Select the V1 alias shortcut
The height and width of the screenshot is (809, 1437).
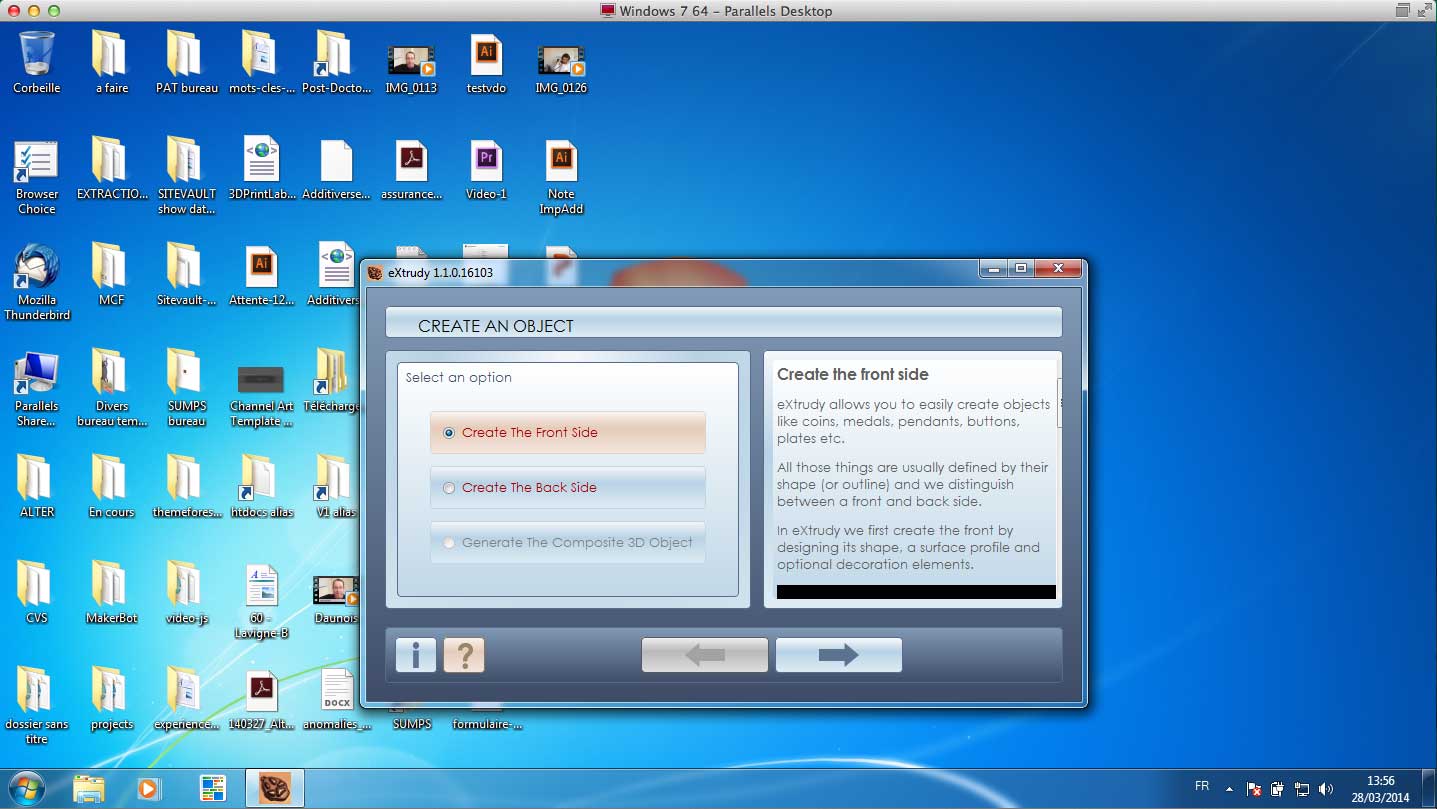point(334,487)
